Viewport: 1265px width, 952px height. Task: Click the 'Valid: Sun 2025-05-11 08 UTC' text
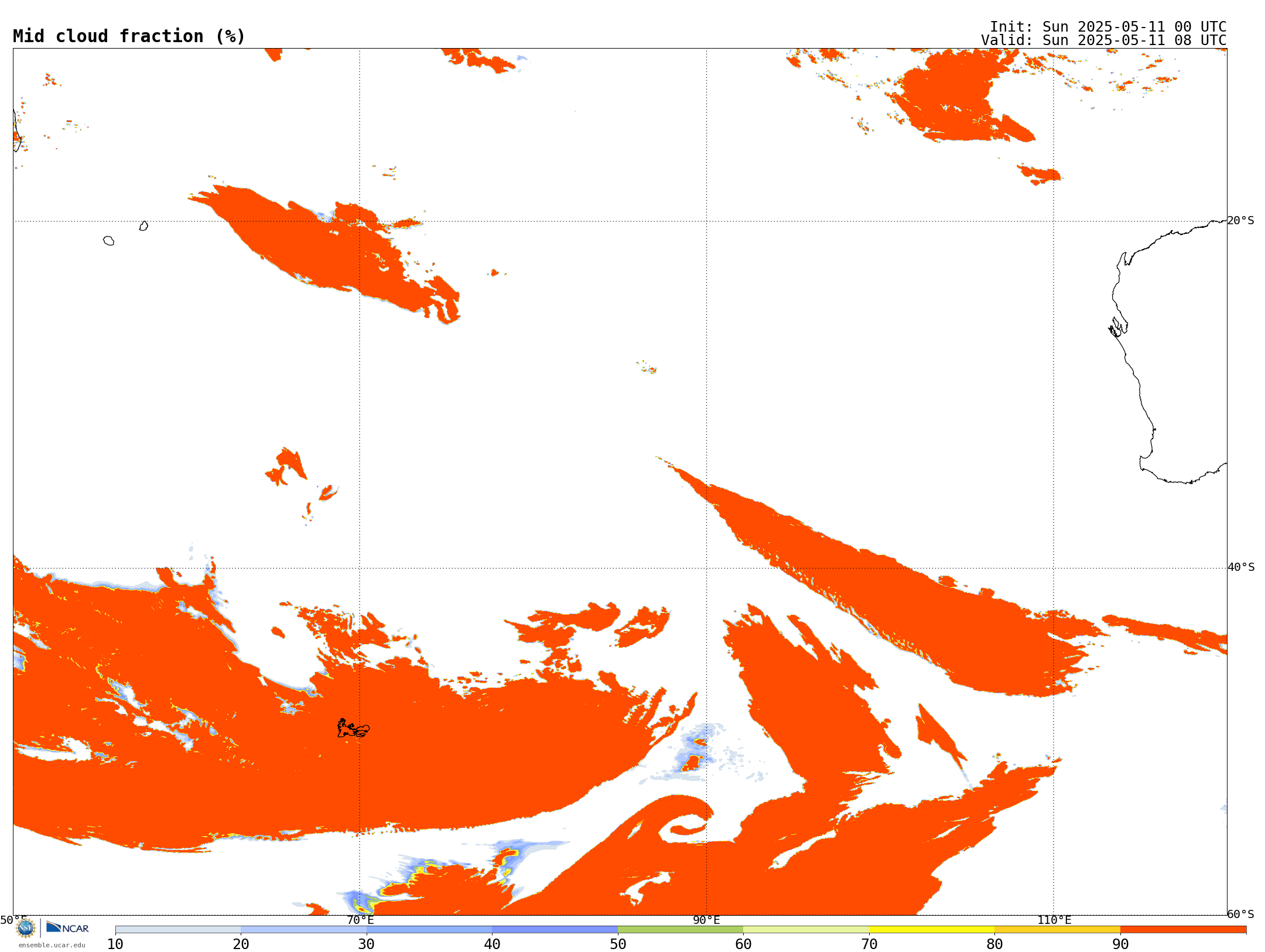[x=1103, y=40]
